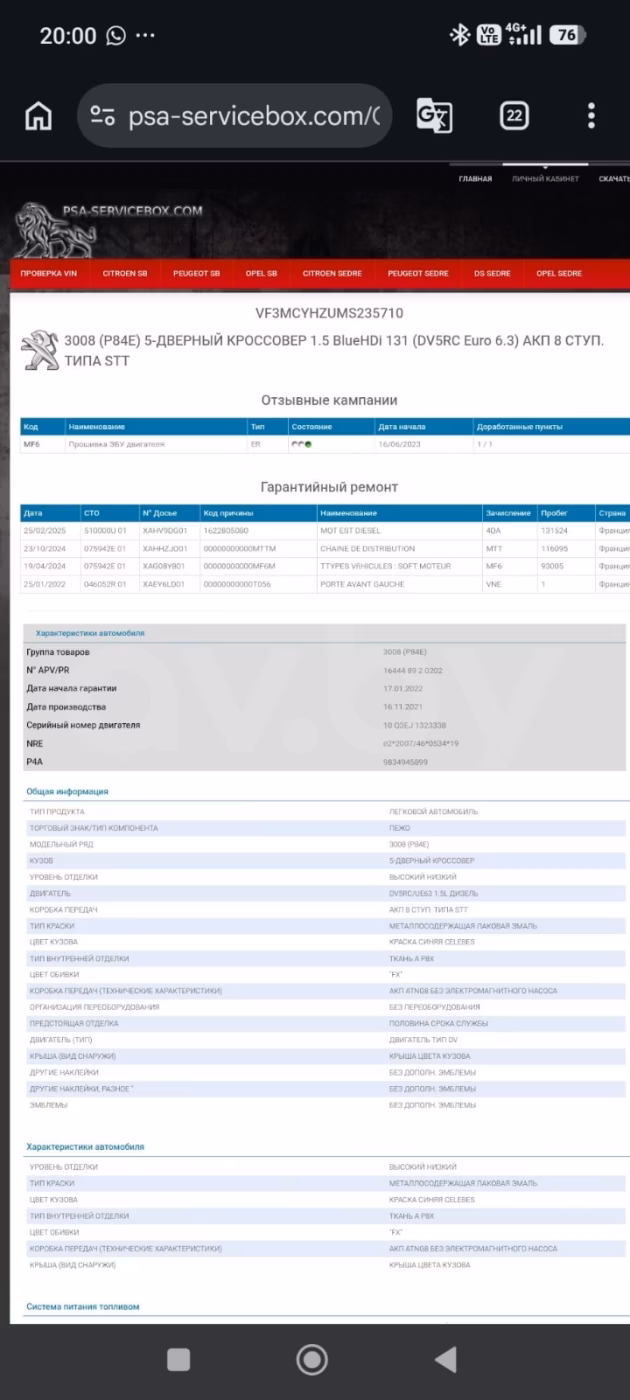
Task: Click recall code MF6 cell
Action: click(x=31, y=444)
